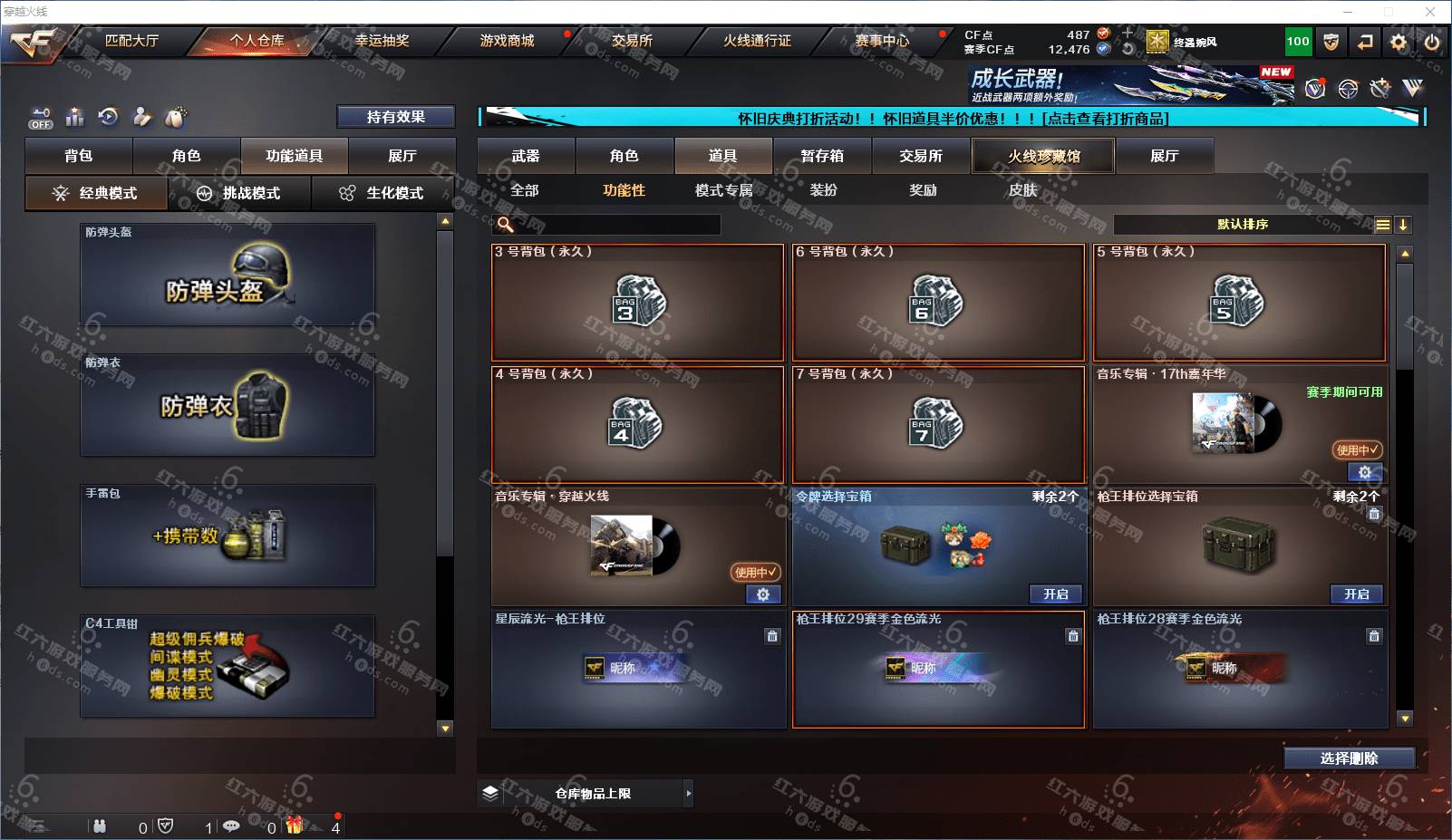Toggle sort direction arrow button

coord(1402,225)
